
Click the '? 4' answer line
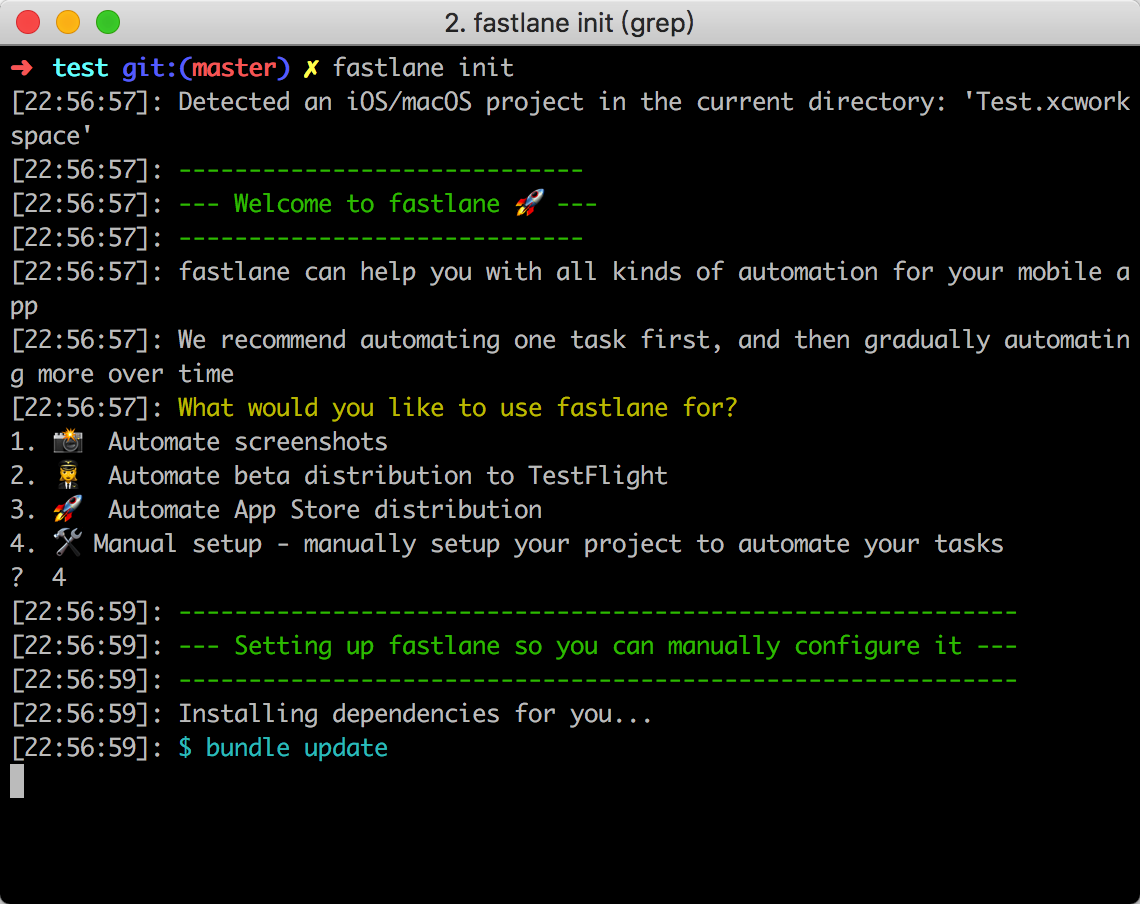tap(39, 577)
